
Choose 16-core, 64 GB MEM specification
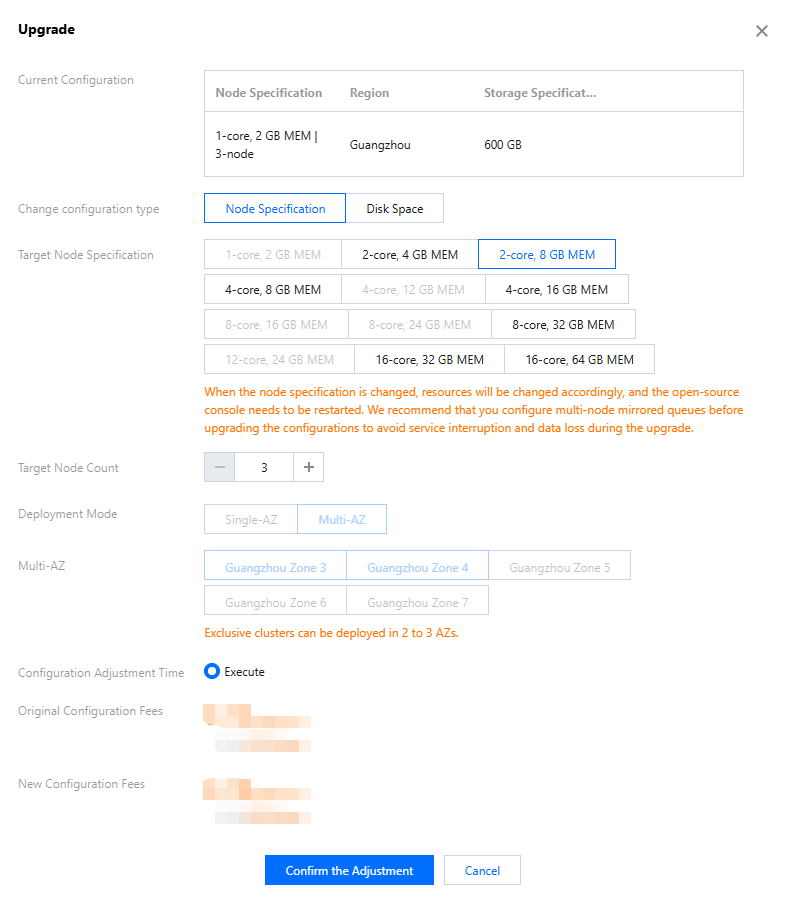(579, 360)
